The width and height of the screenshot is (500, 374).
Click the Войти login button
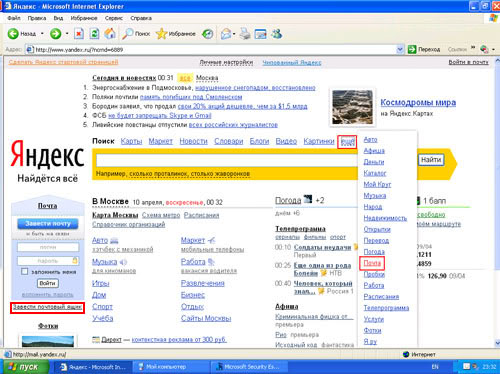click(x=47, y=283)
